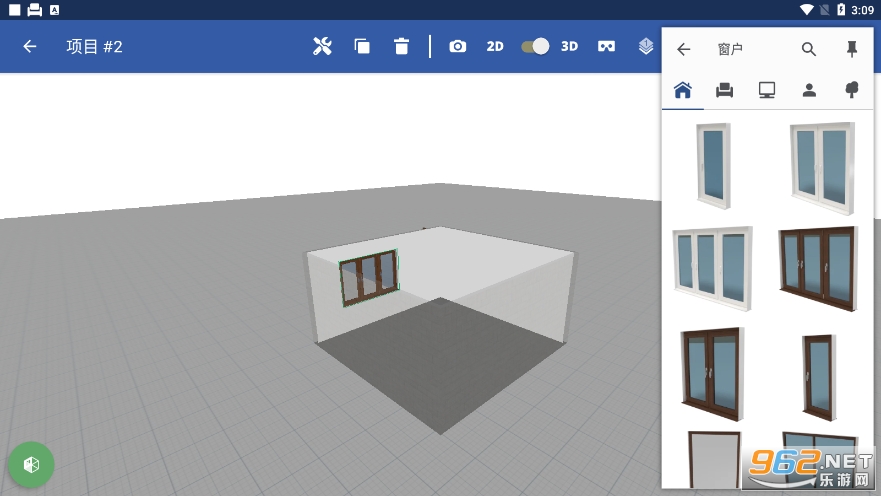Duplicate the selected object with copy icon

pos(362,46)
